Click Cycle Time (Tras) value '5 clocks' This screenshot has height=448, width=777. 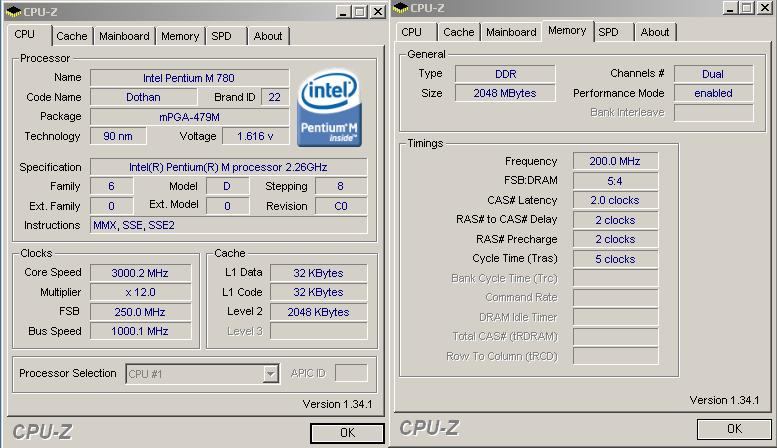tap(615, 259)
